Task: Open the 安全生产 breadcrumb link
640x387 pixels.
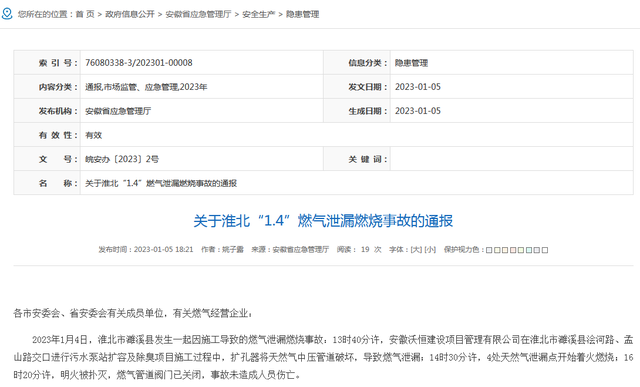Action: point(259,14)
